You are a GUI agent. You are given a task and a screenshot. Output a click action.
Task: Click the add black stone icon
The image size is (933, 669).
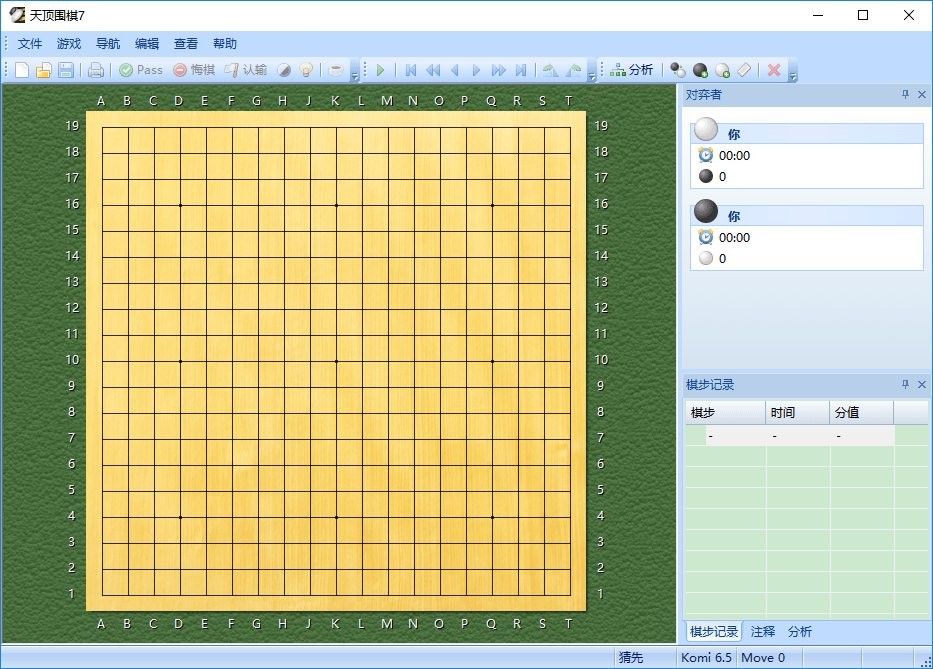(699, 70)
